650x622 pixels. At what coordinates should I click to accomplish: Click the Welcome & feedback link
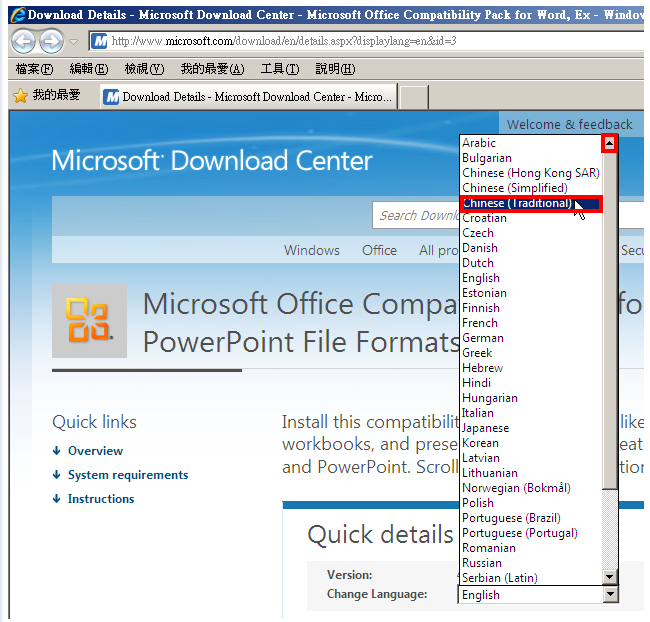tap(570, 124)
